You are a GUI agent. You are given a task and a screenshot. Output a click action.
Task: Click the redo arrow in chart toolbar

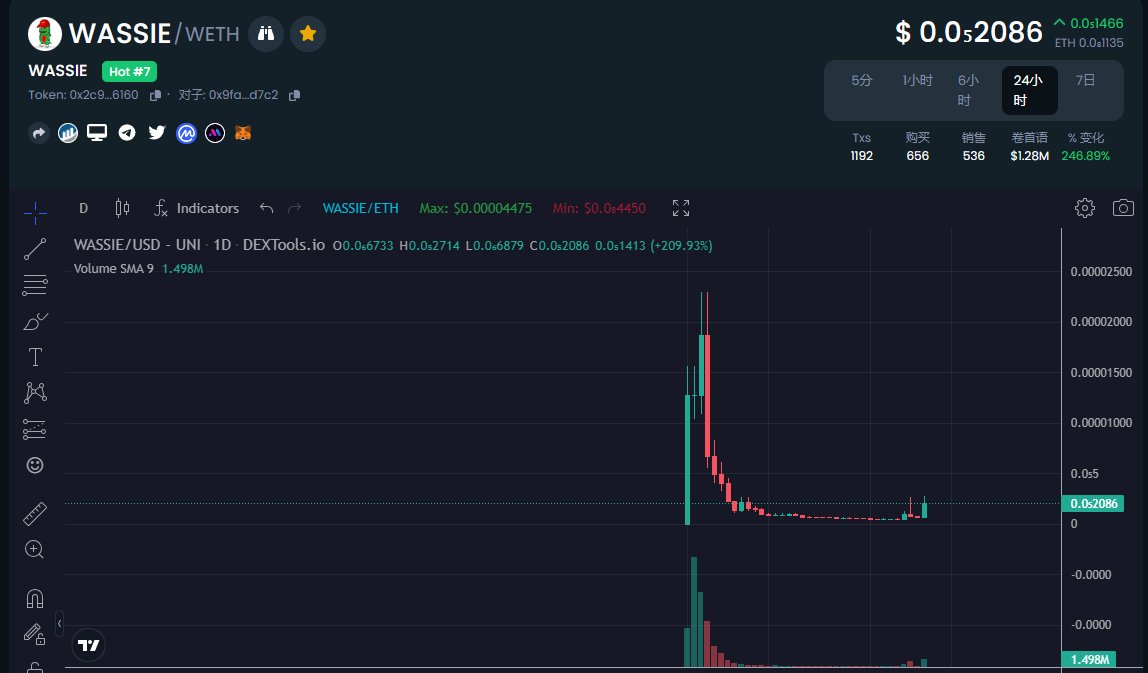(x=294, y=209)
